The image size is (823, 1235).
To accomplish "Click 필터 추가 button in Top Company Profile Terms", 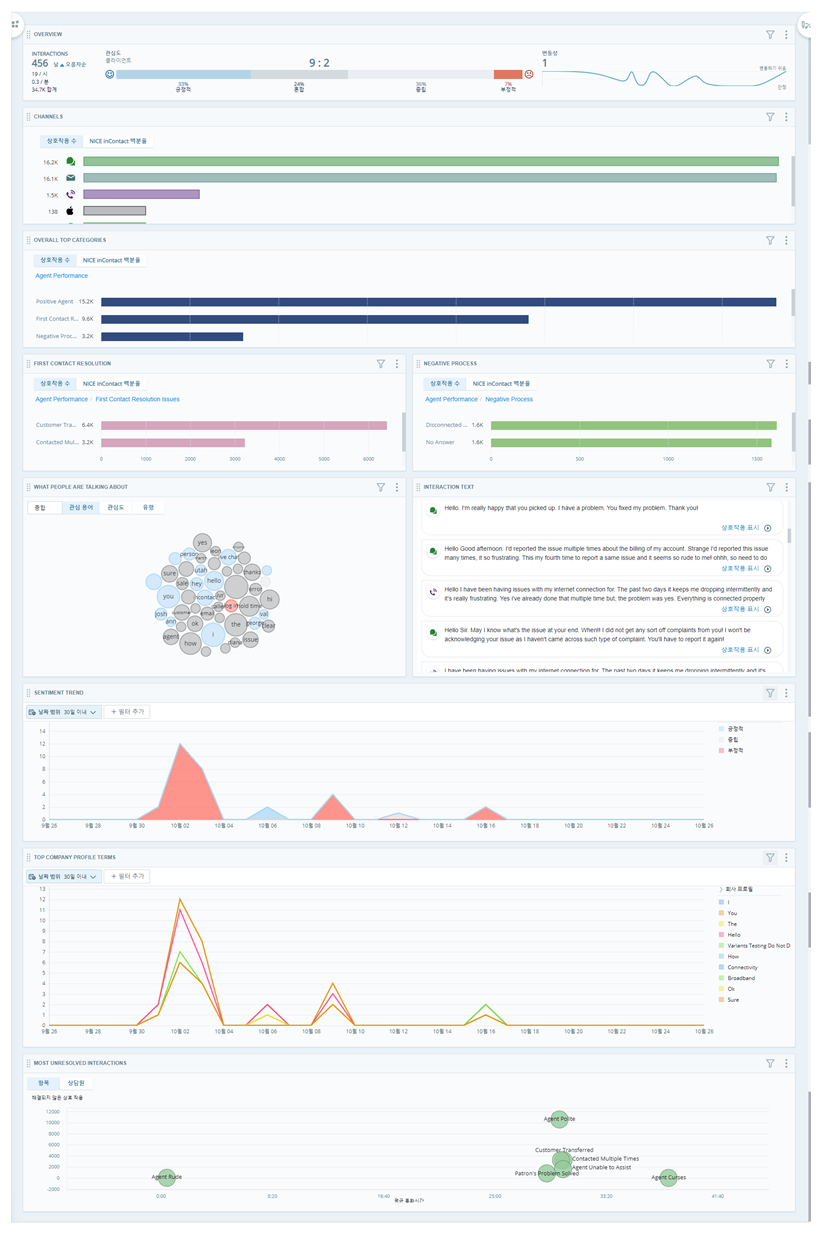I will tap(127, 876).
